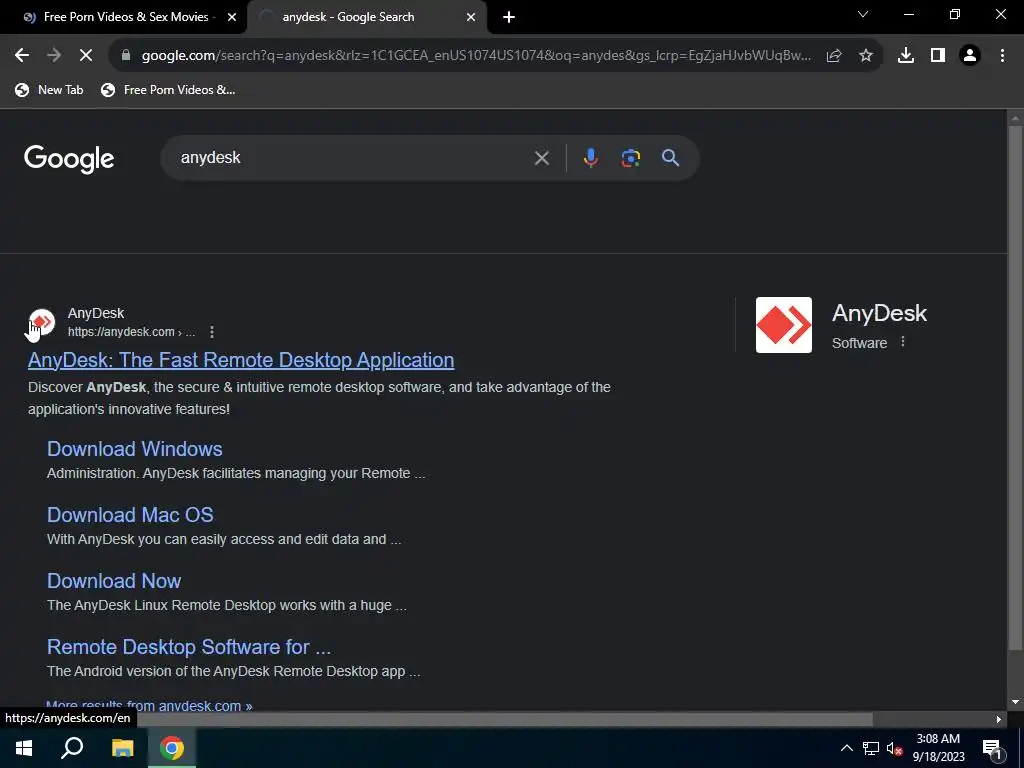Click the Chrome taskbar icon
Image resolution: width=1024 pixels, height=768 pixels.
tap(172, 748)
